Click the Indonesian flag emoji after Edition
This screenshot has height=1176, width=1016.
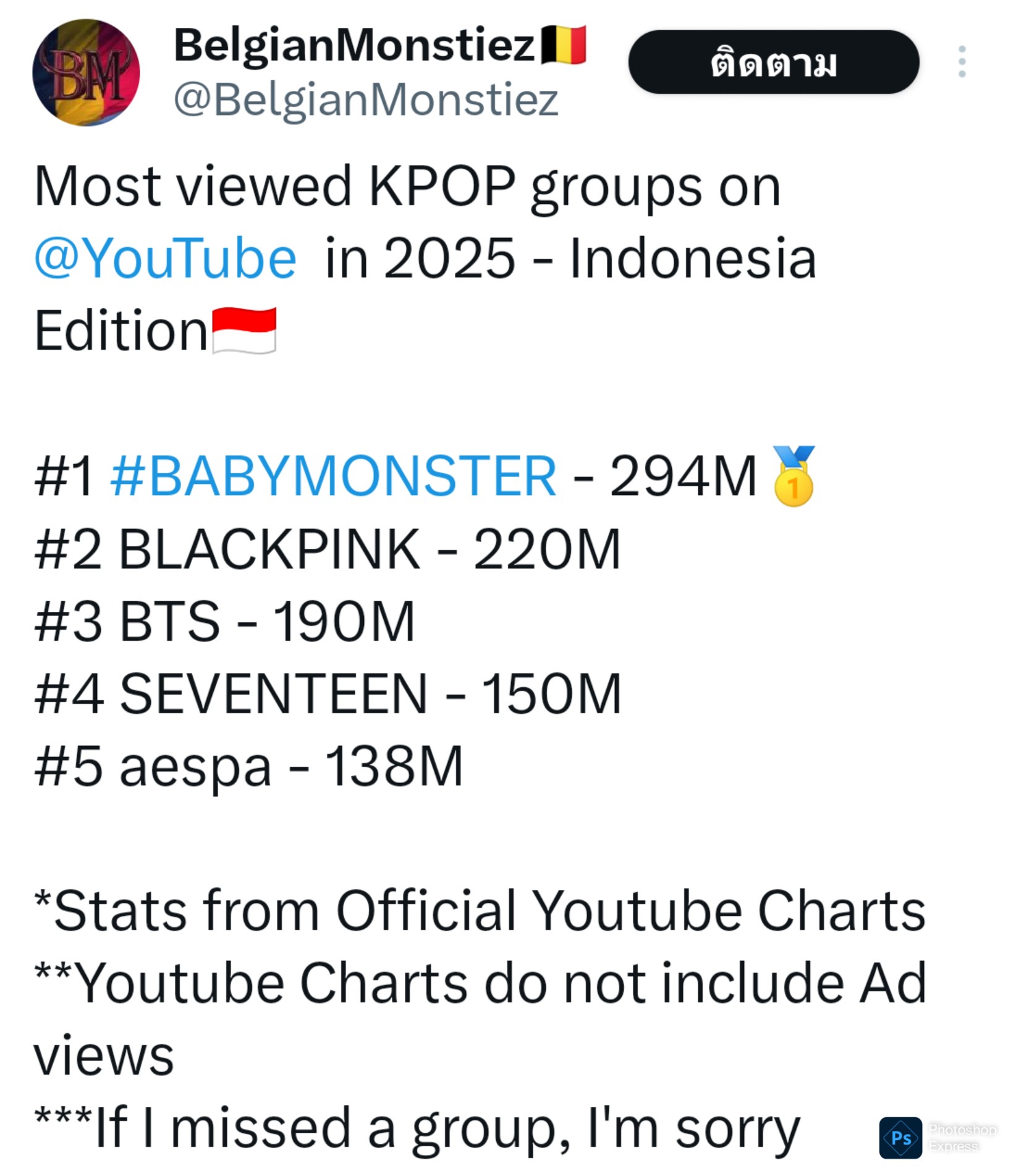244,331
